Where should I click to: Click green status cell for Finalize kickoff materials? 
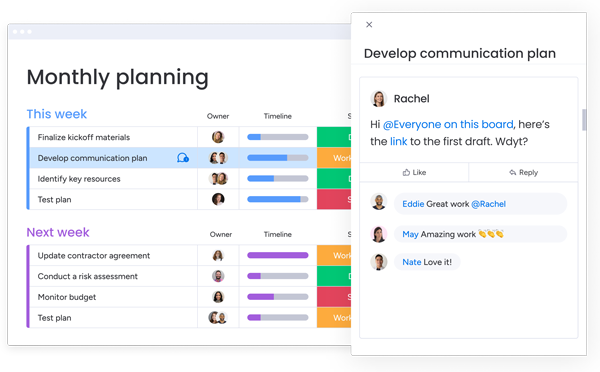(334, 137)
